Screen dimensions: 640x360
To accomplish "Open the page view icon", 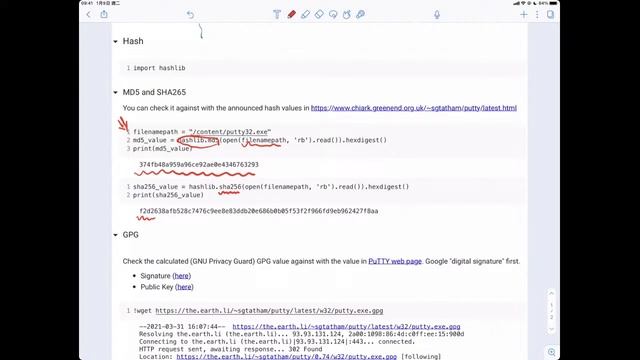I will coord(551,15).
